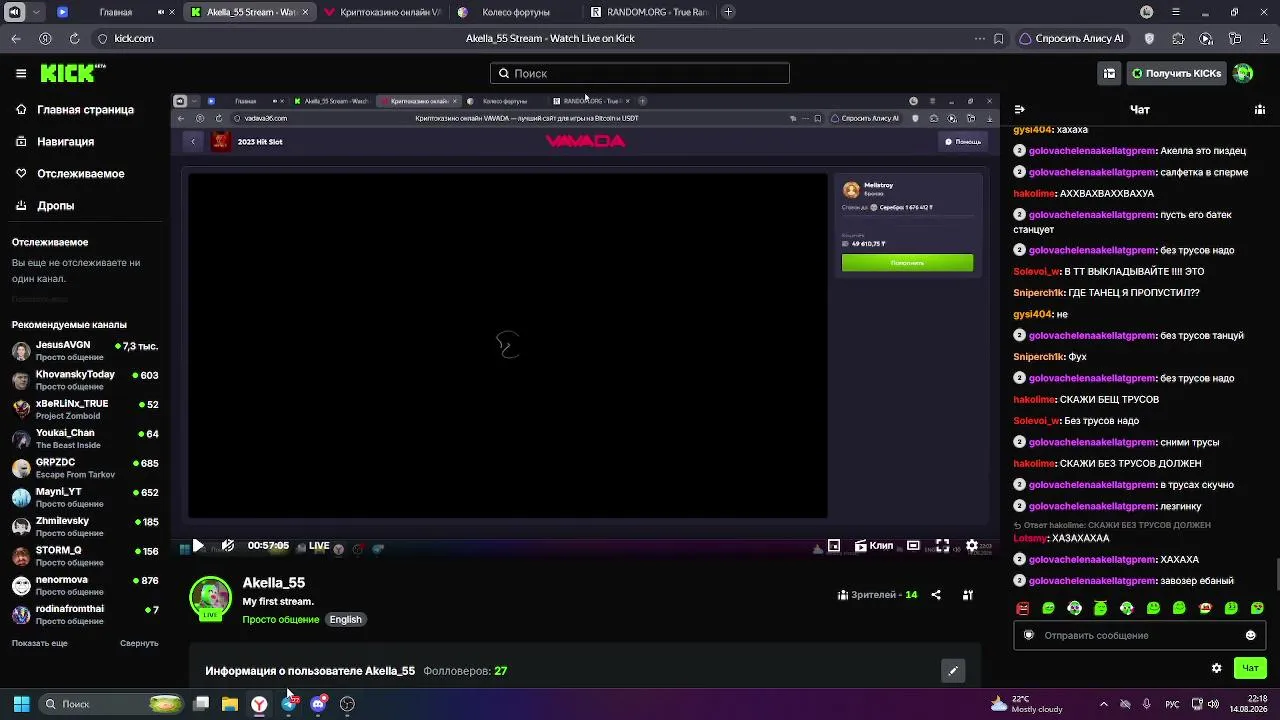
Task: Click the English language tag
Action: [345, 620]
